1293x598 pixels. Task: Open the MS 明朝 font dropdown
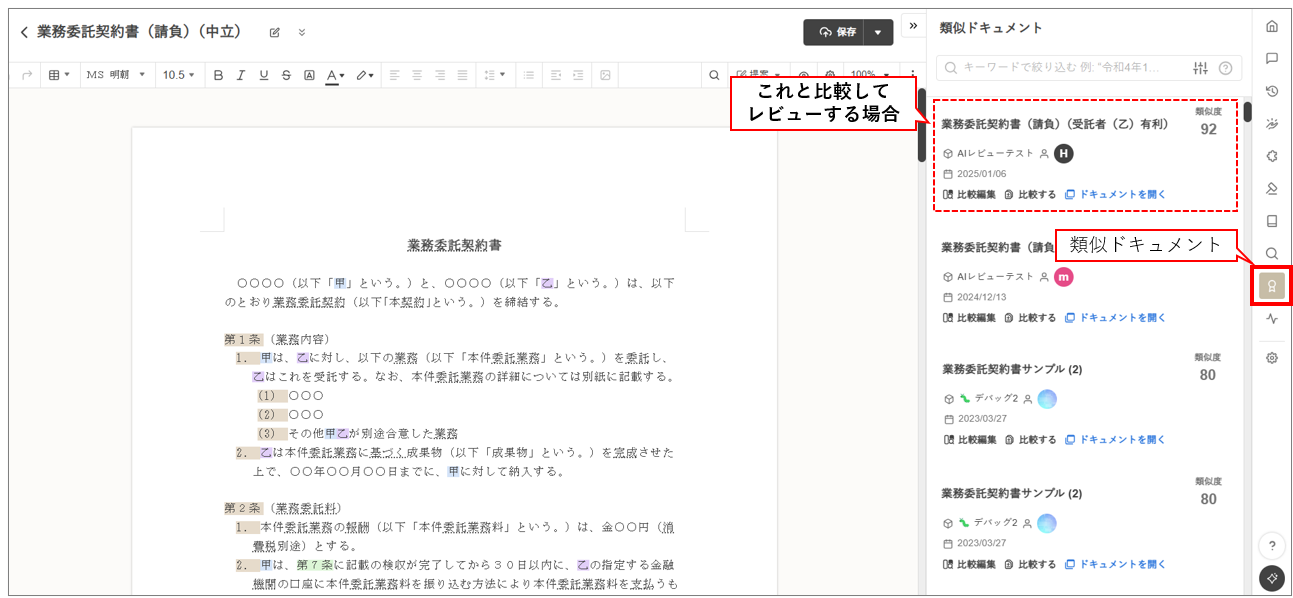[115, 75]
